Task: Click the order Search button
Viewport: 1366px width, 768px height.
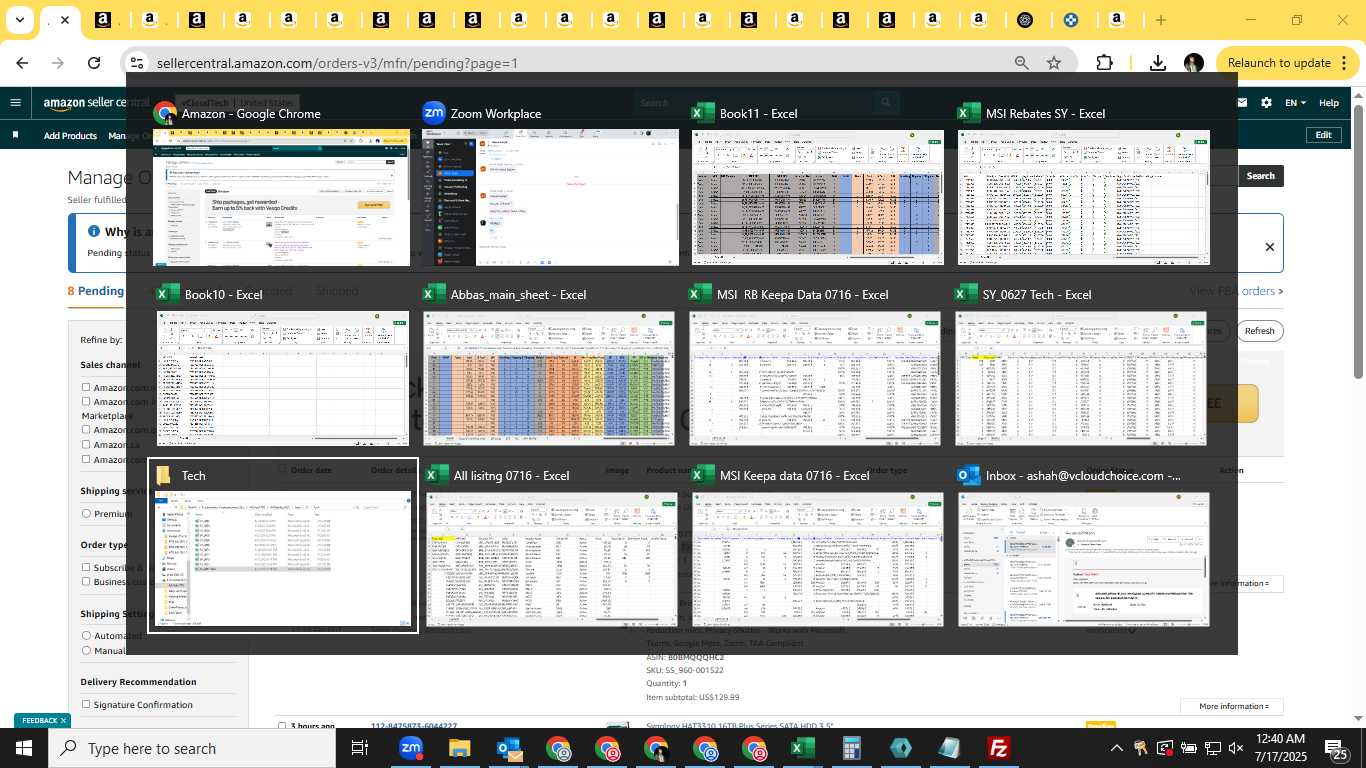Action: coord(1260,176)
